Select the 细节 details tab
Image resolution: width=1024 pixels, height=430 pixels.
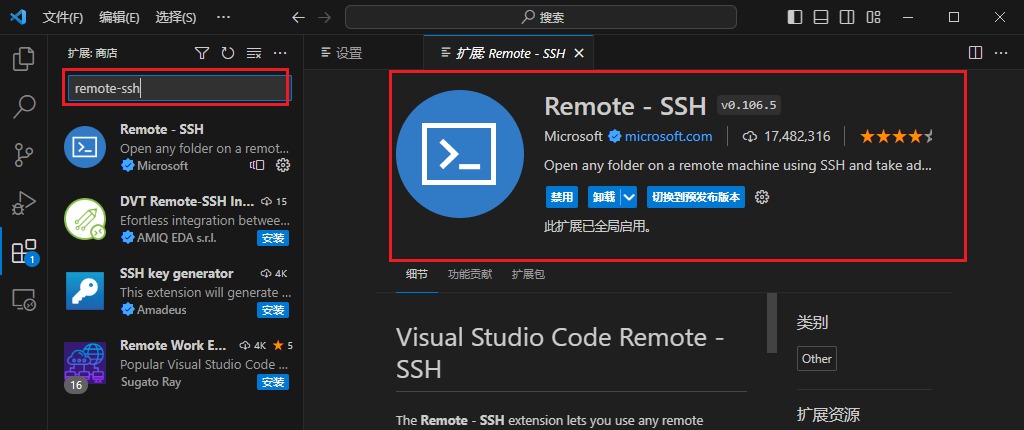[417, 274]
